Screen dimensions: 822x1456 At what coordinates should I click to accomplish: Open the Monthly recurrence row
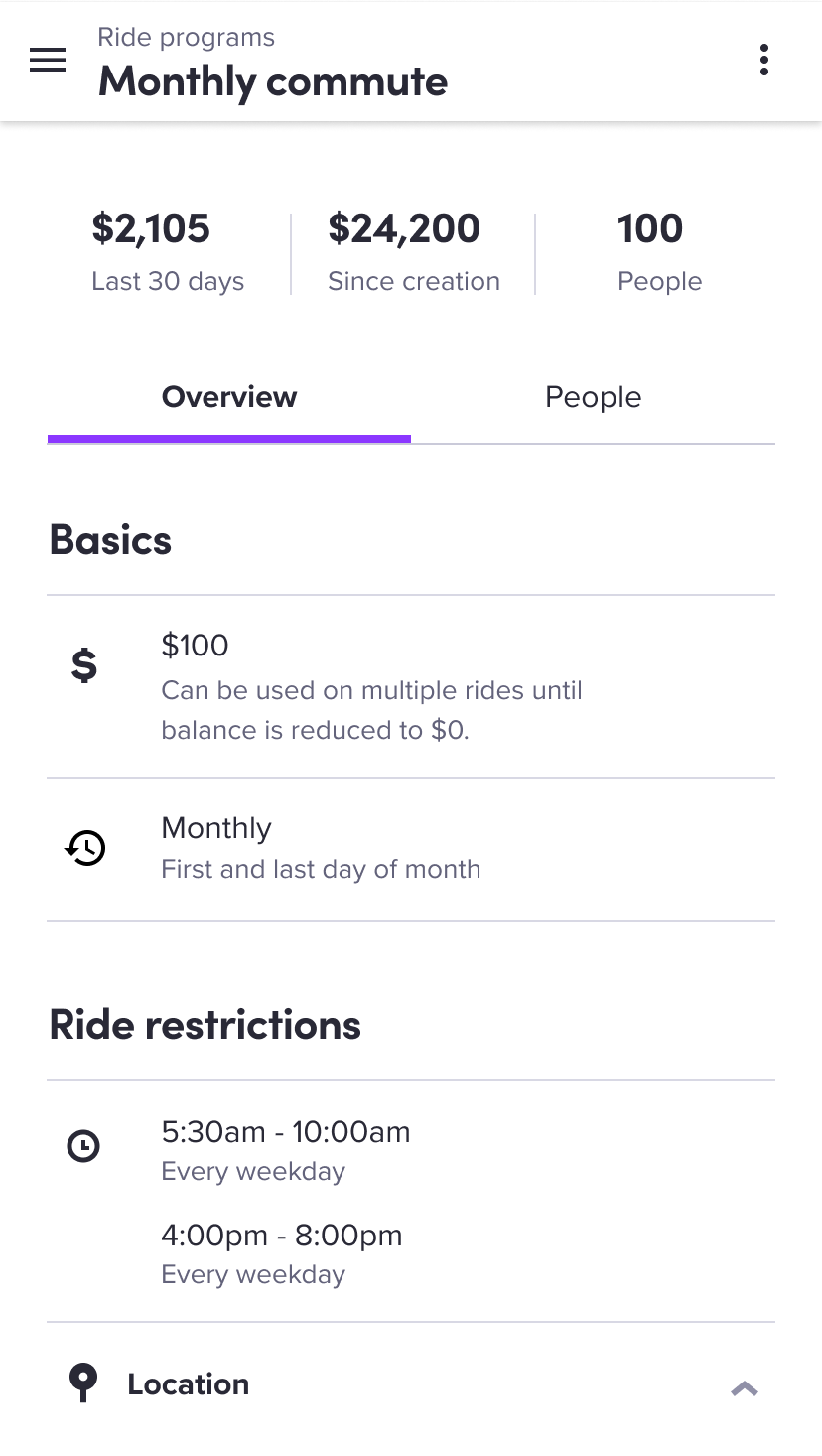pyautogui.click(x=320, y=848)
